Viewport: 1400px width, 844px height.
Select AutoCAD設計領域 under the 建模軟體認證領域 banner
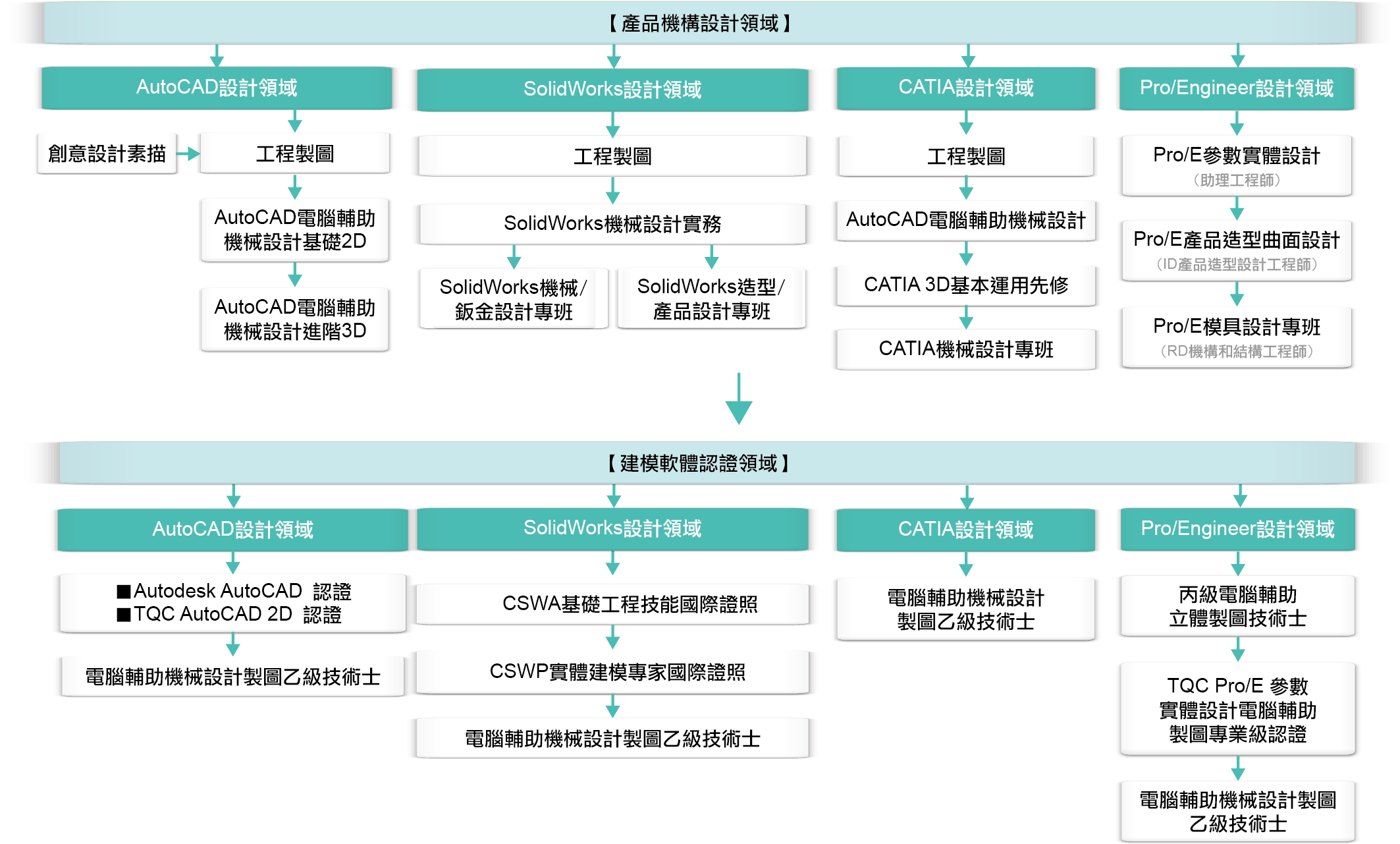[232, 530]
